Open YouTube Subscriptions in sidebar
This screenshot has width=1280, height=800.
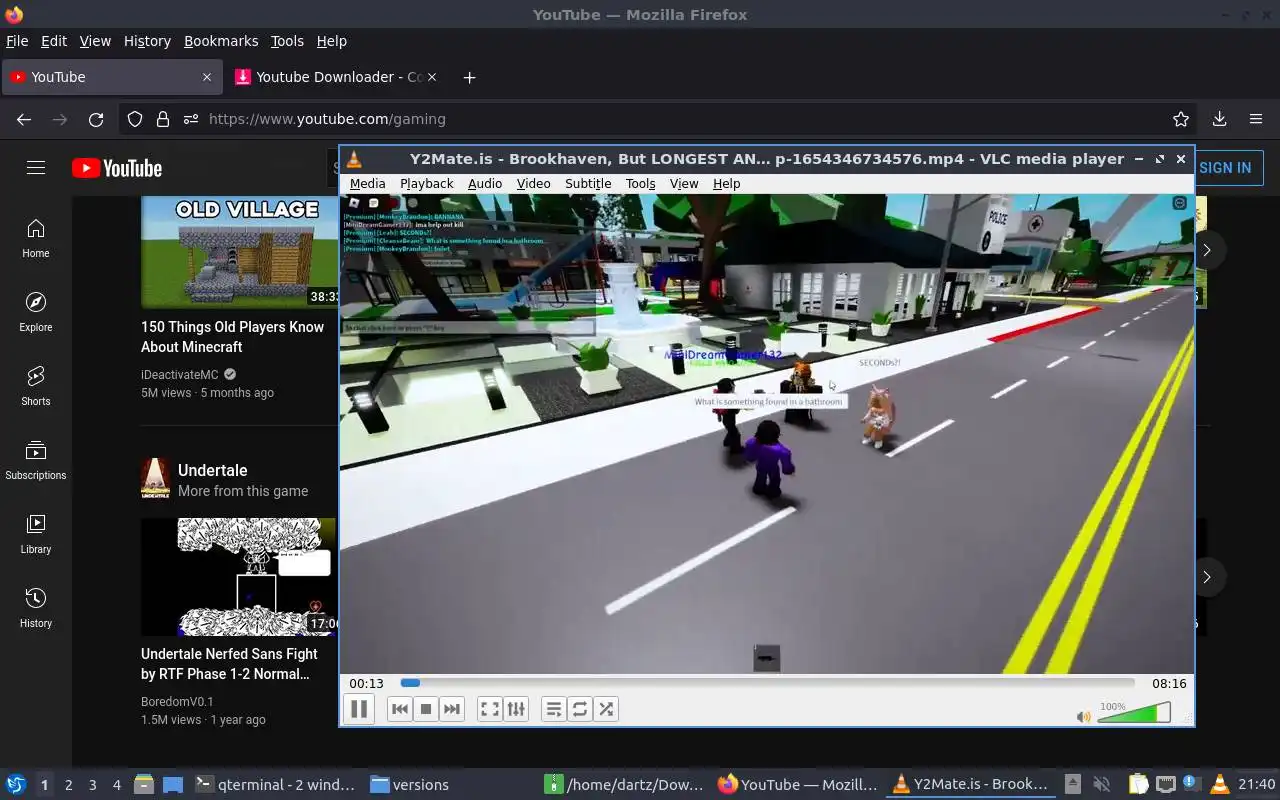click(x=36, y=461)
